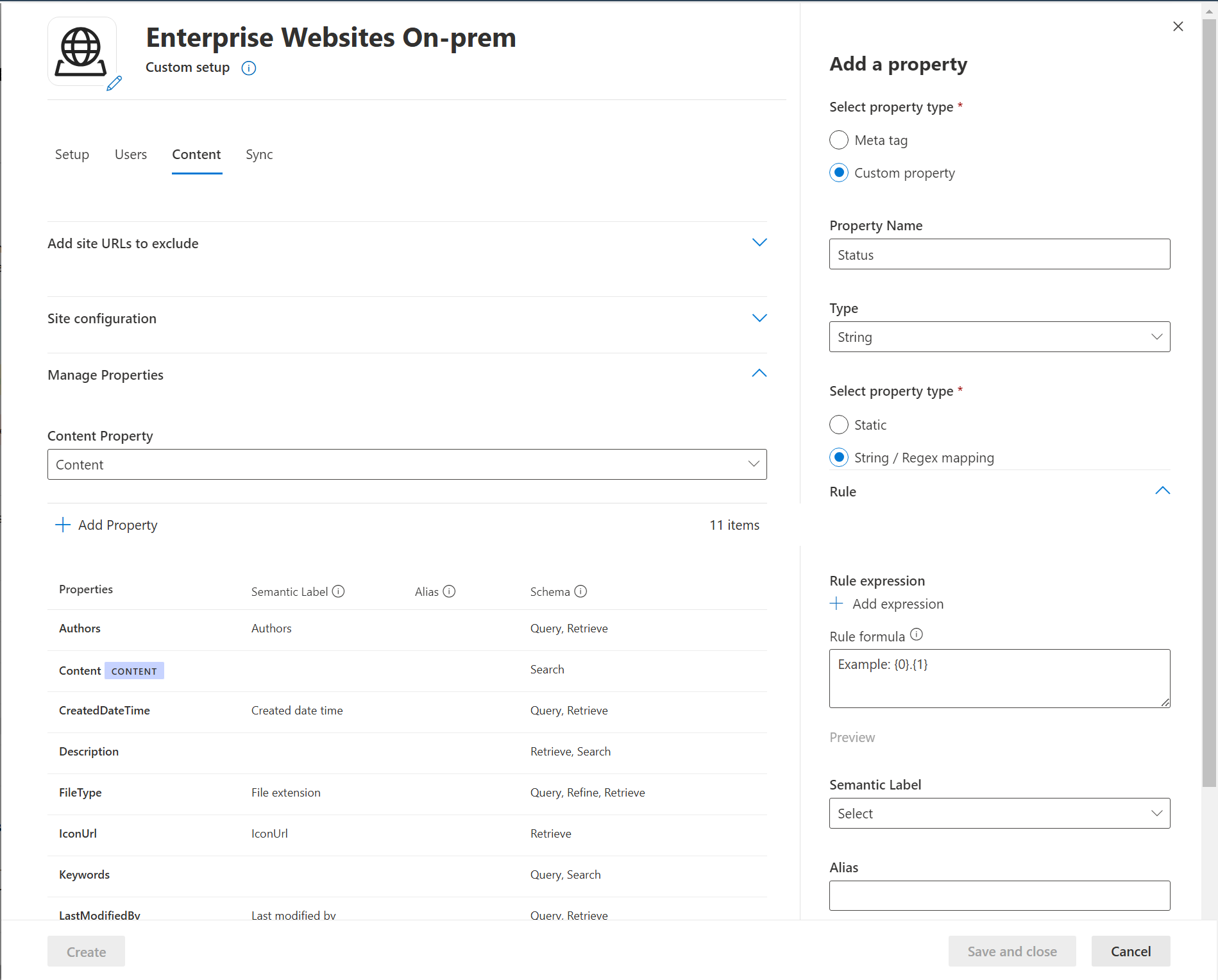
Task: Click inside the Alias input field
Action: 999,896
